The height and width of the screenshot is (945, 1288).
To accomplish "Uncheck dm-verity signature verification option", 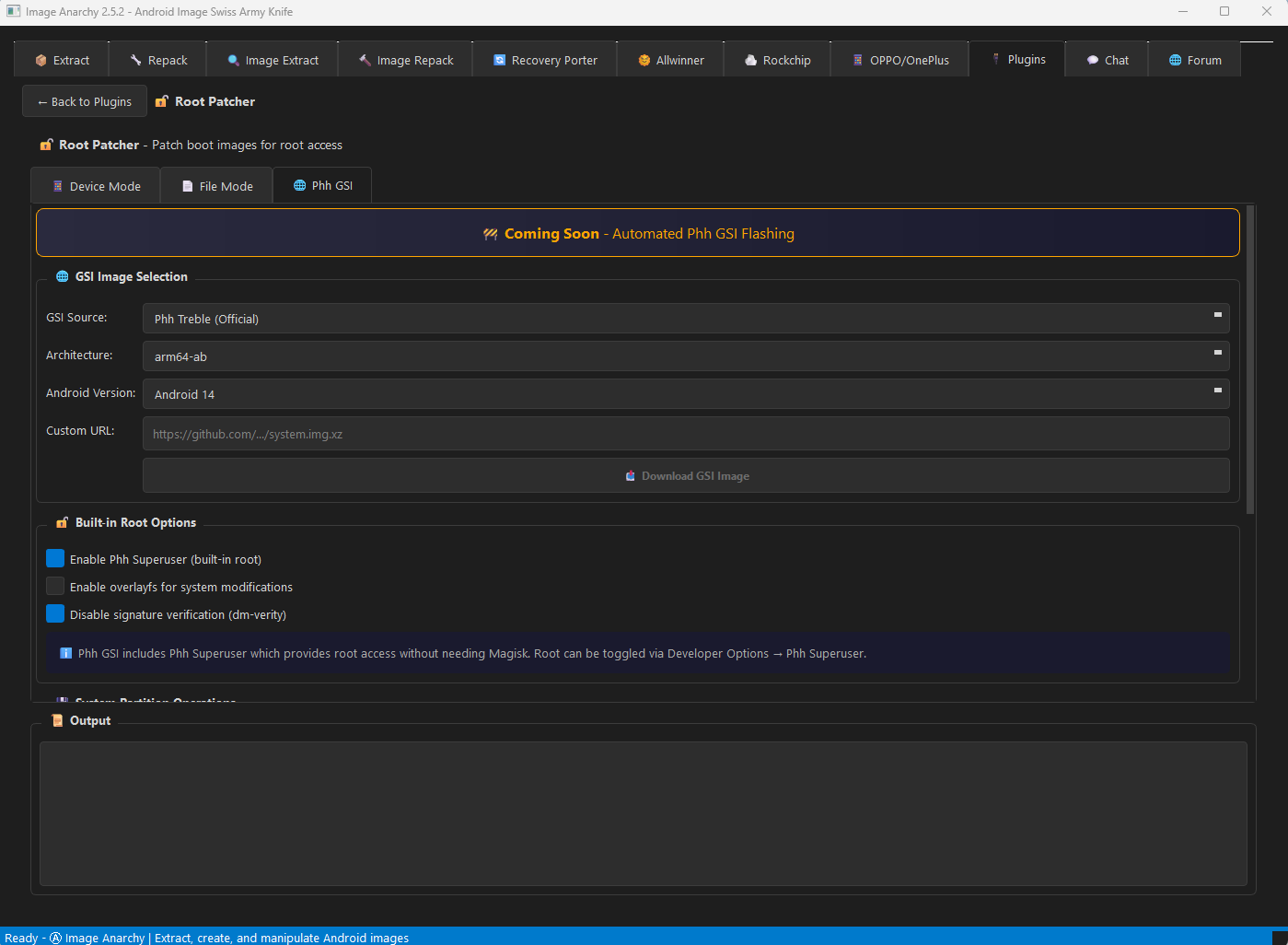I will (x=55, y=613).
